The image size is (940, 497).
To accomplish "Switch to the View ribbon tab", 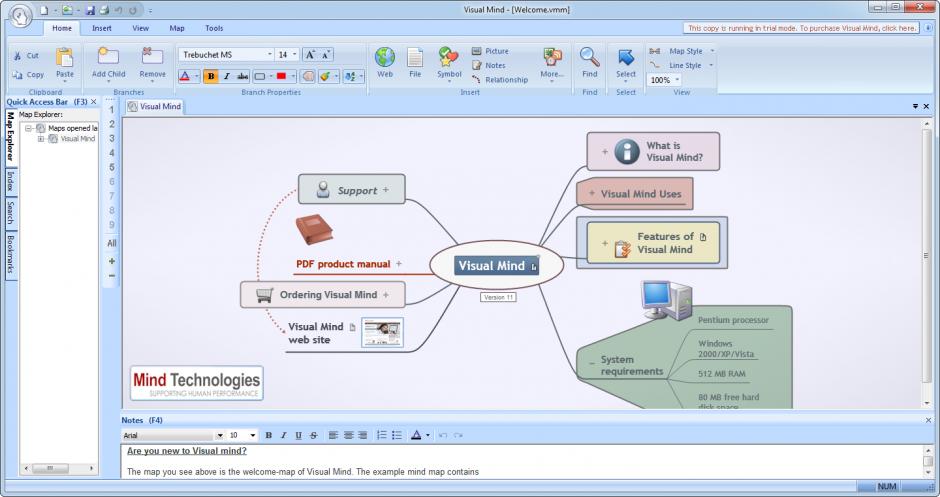I will tap(141, 28).
